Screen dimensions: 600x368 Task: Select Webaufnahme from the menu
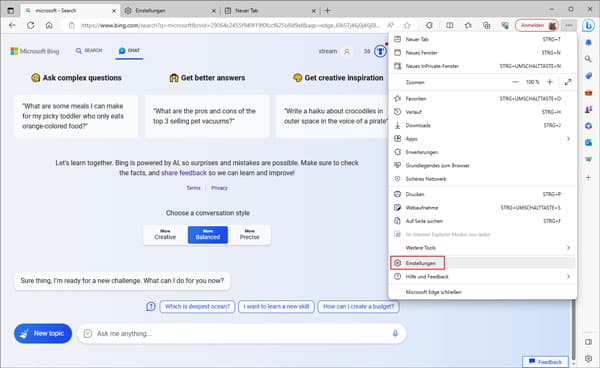coord(483,207)
